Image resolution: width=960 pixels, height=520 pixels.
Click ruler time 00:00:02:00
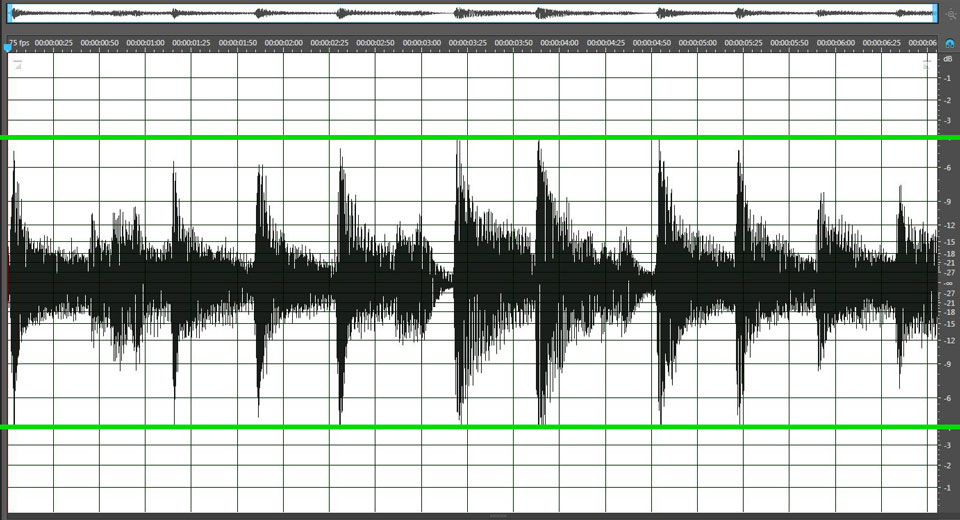point(283,43)
